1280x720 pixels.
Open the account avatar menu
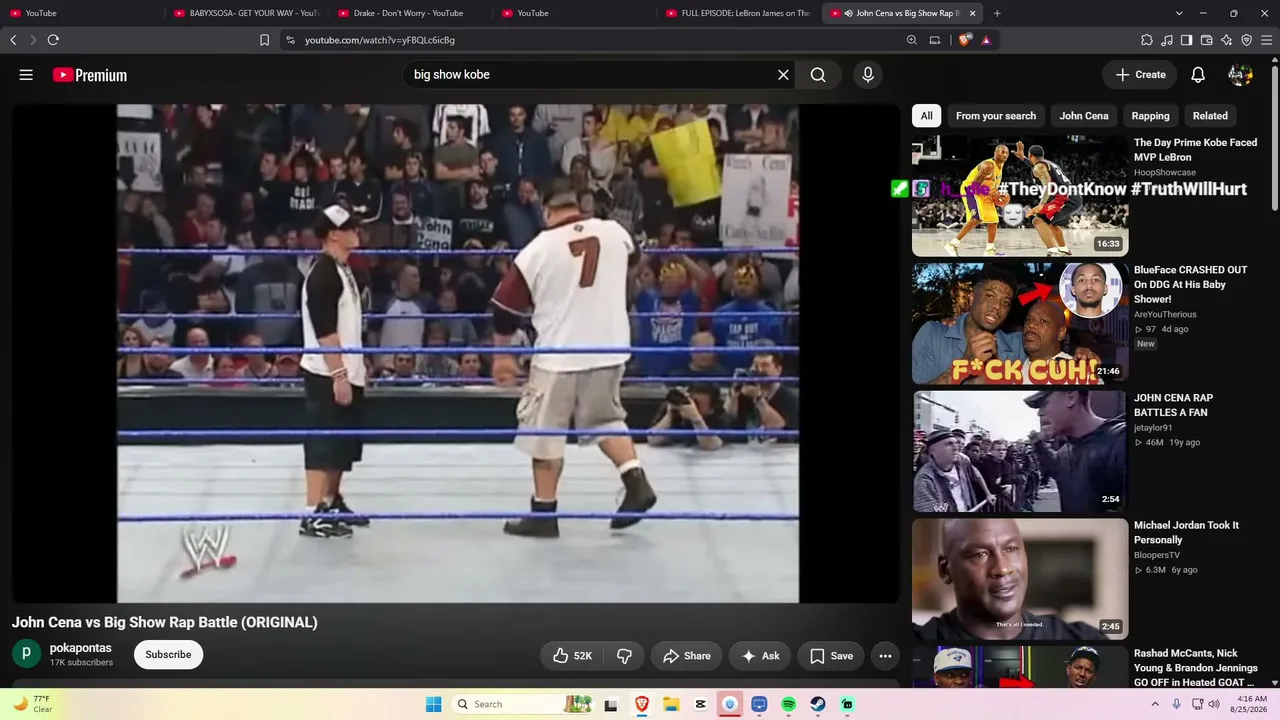point(1241,75)
